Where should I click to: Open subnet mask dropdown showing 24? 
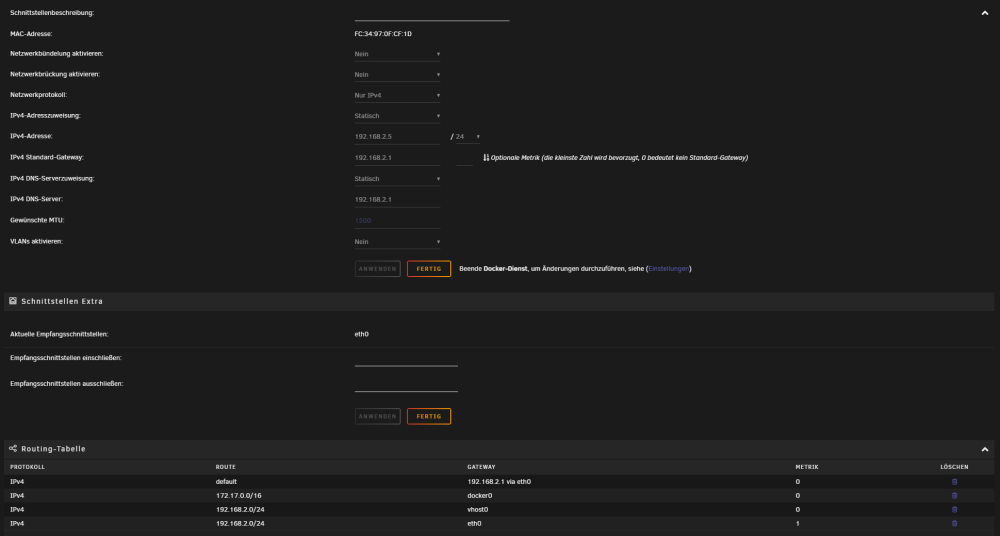coord(467,137)
